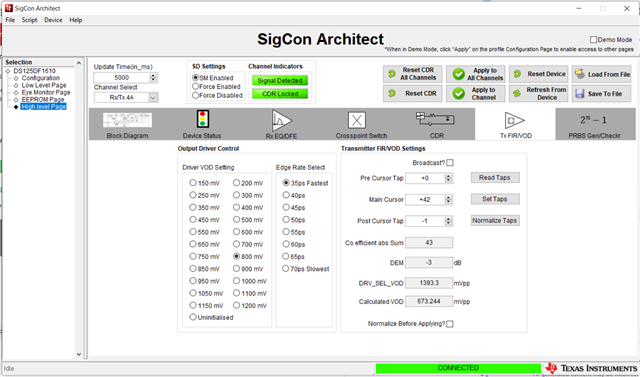This screenshot has width=640, height=377.
Task: Click the CDR Locked indicator
Action: tap(280, 94)
